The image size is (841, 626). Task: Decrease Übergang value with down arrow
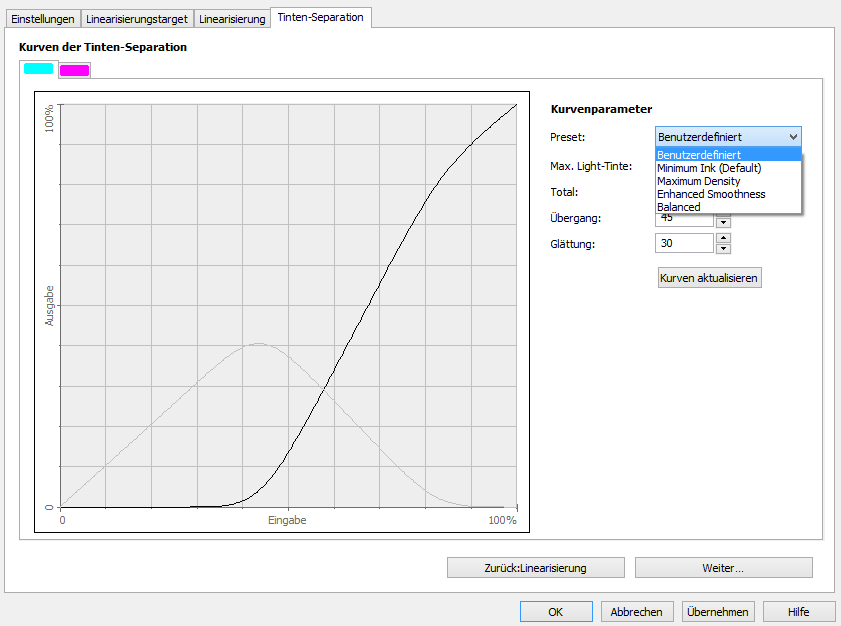point(724,223)
